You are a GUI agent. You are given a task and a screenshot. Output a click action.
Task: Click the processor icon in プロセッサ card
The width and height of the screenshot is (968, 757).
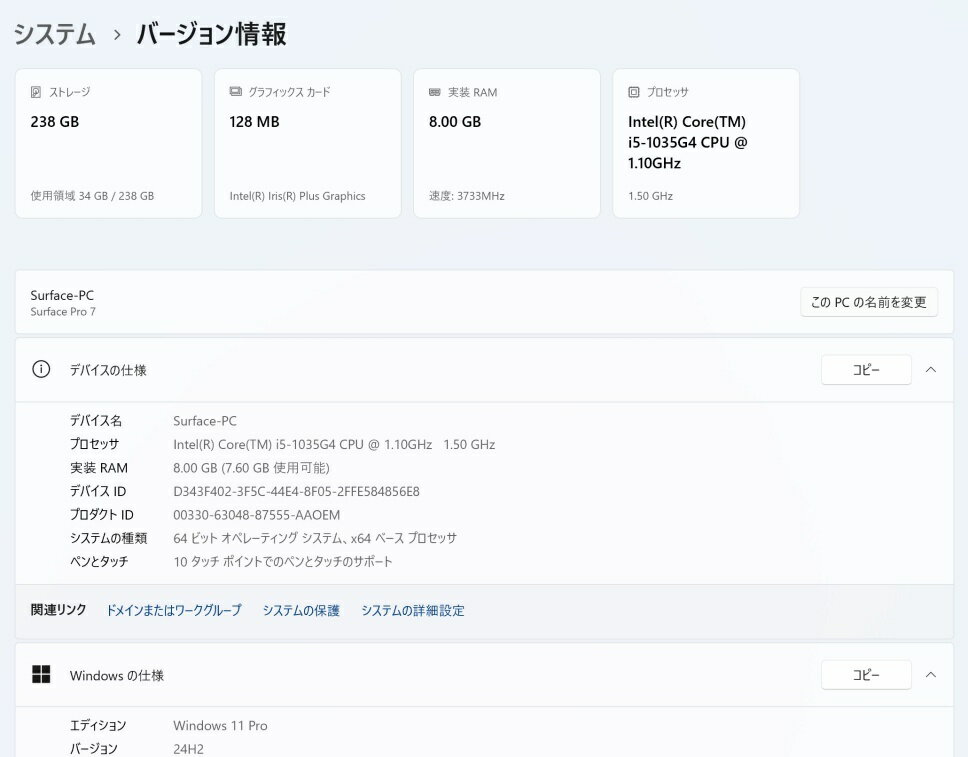click(x=633, y=92)
